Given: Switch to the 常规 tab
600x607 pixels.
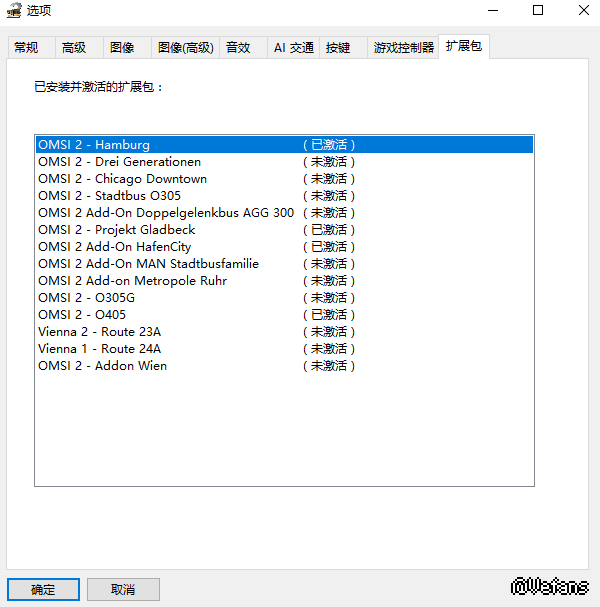Looking at the screenshot, I should click(x=31, y=48).
